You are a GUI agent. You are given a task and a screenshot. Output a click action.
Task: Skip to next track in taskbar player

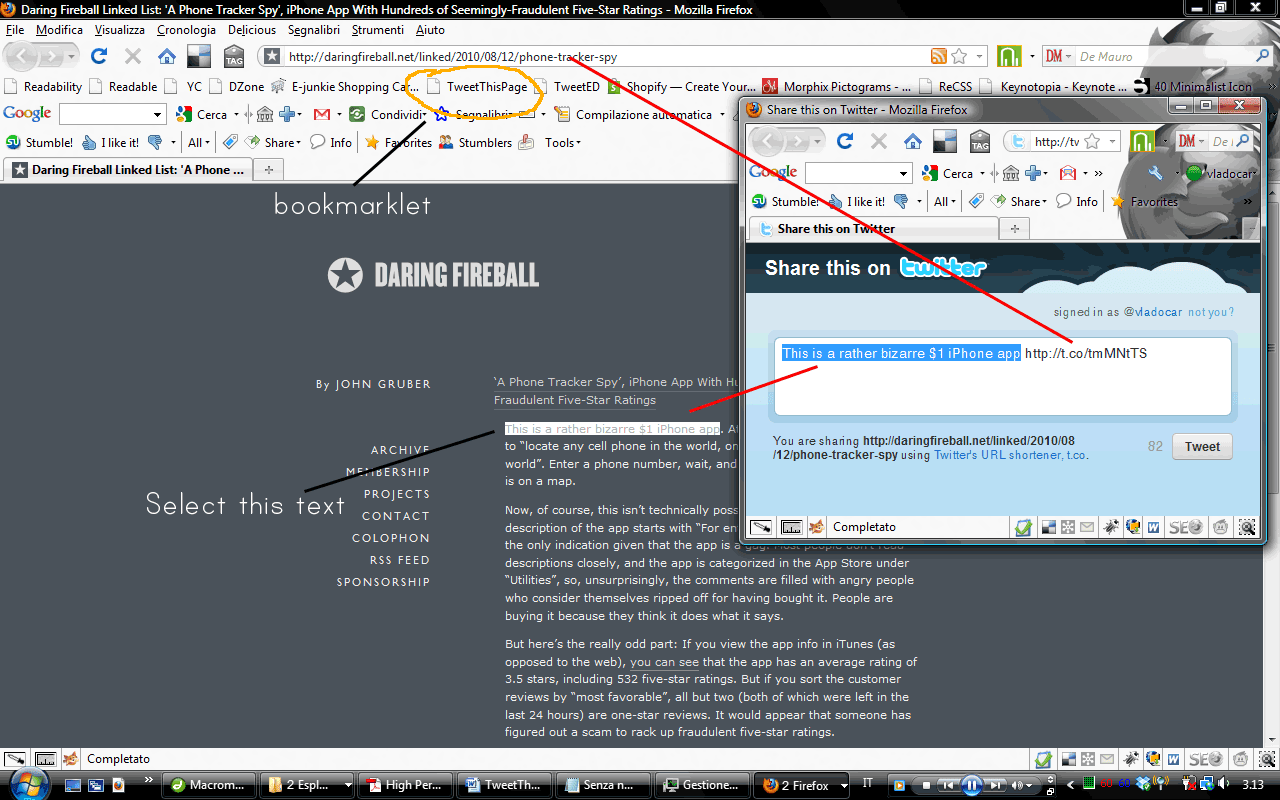pos(994,785)
